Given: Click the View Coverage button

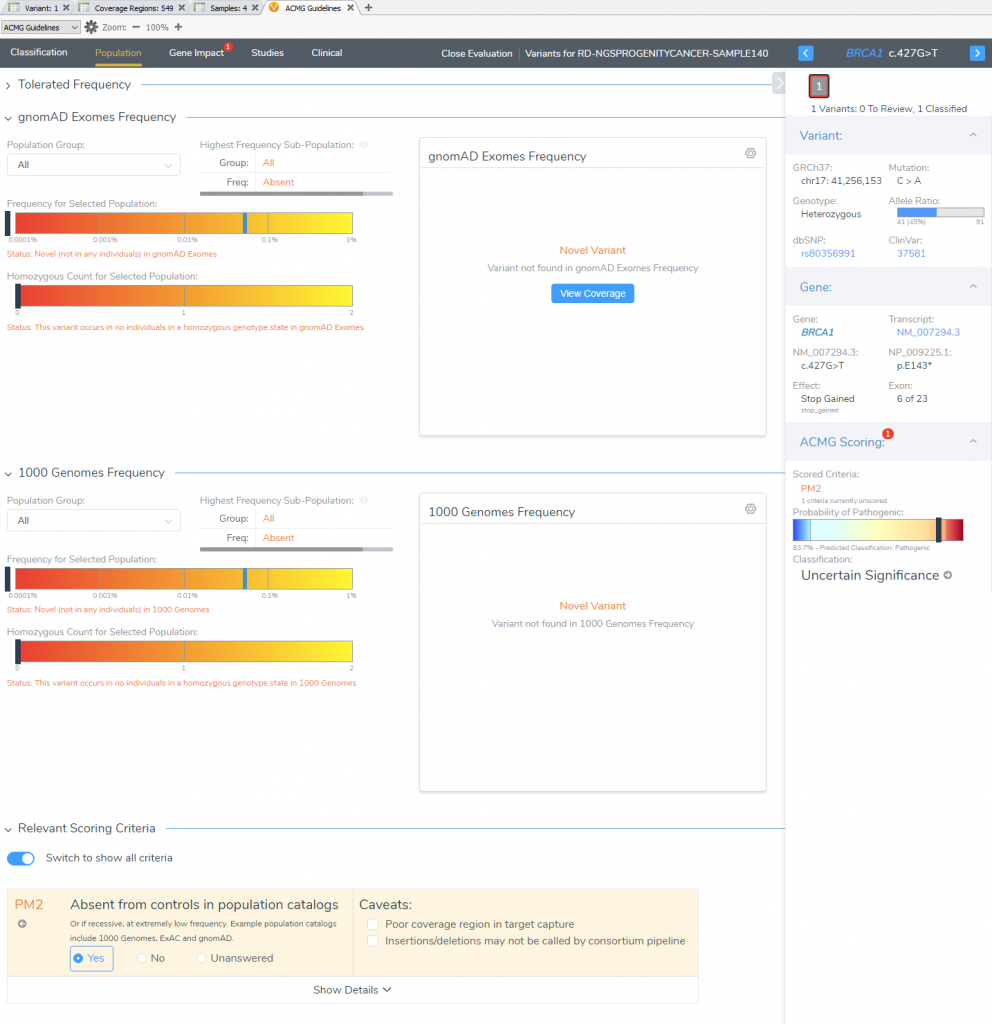Looking at the screenshot, I should (x=592, y=292).
